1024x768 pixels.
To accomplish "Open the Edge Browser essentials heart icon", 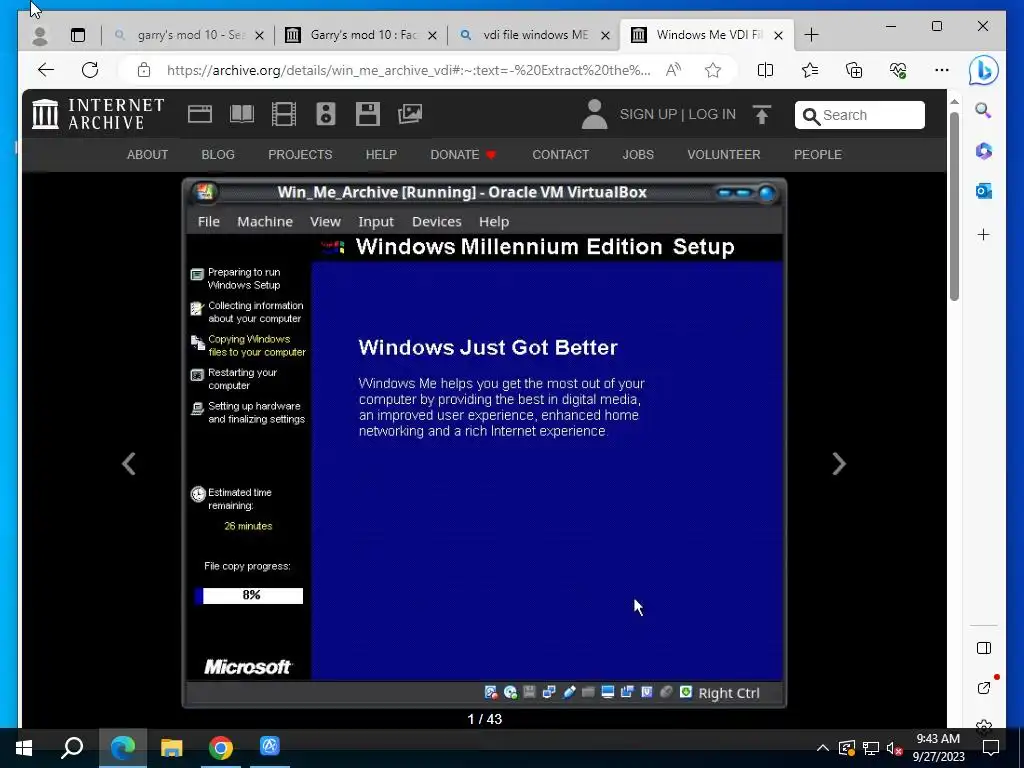I will pyautogui.click(x=898, y=70).
